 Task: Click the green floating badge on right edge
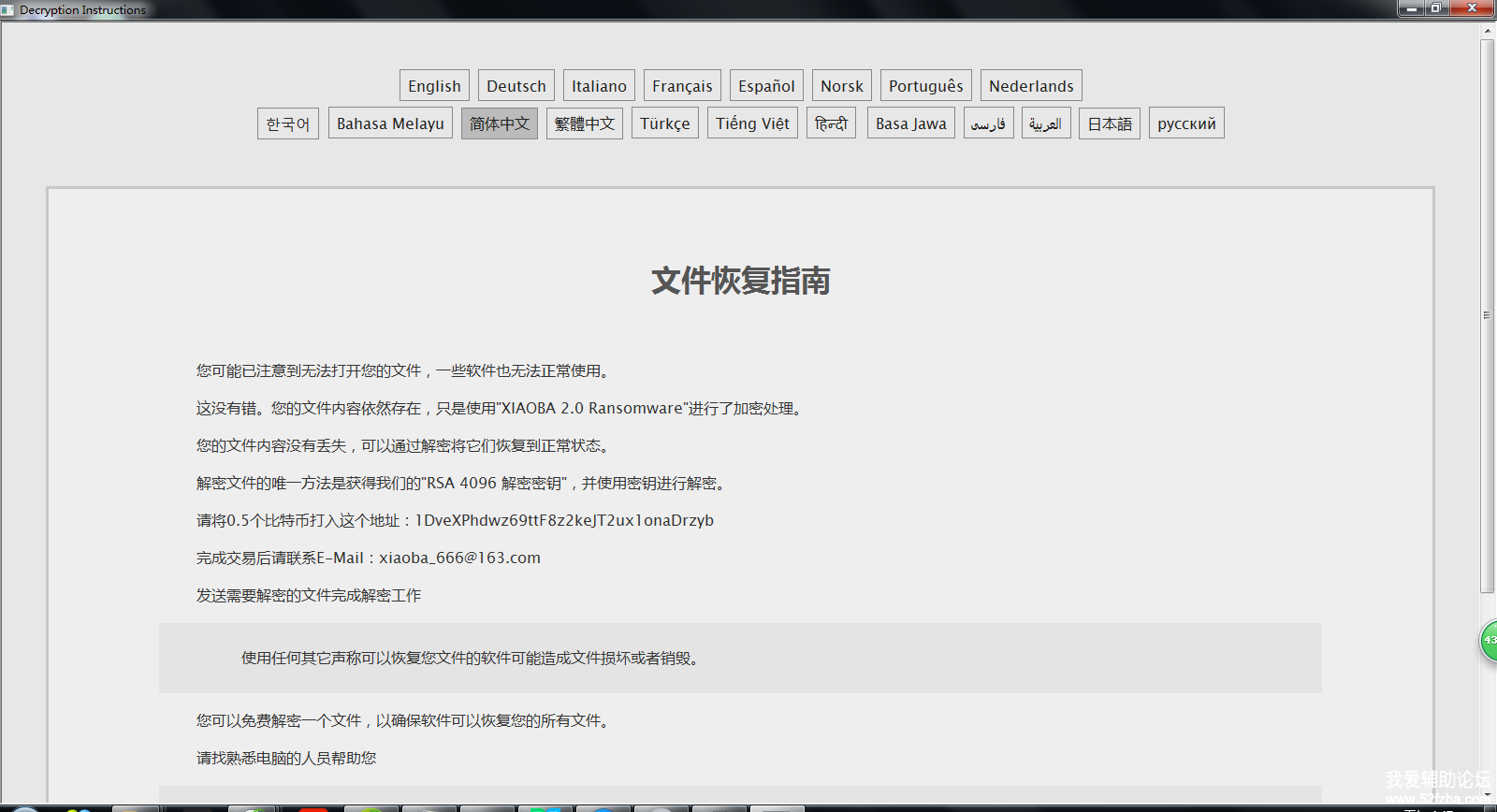[x=1489, y=641]
